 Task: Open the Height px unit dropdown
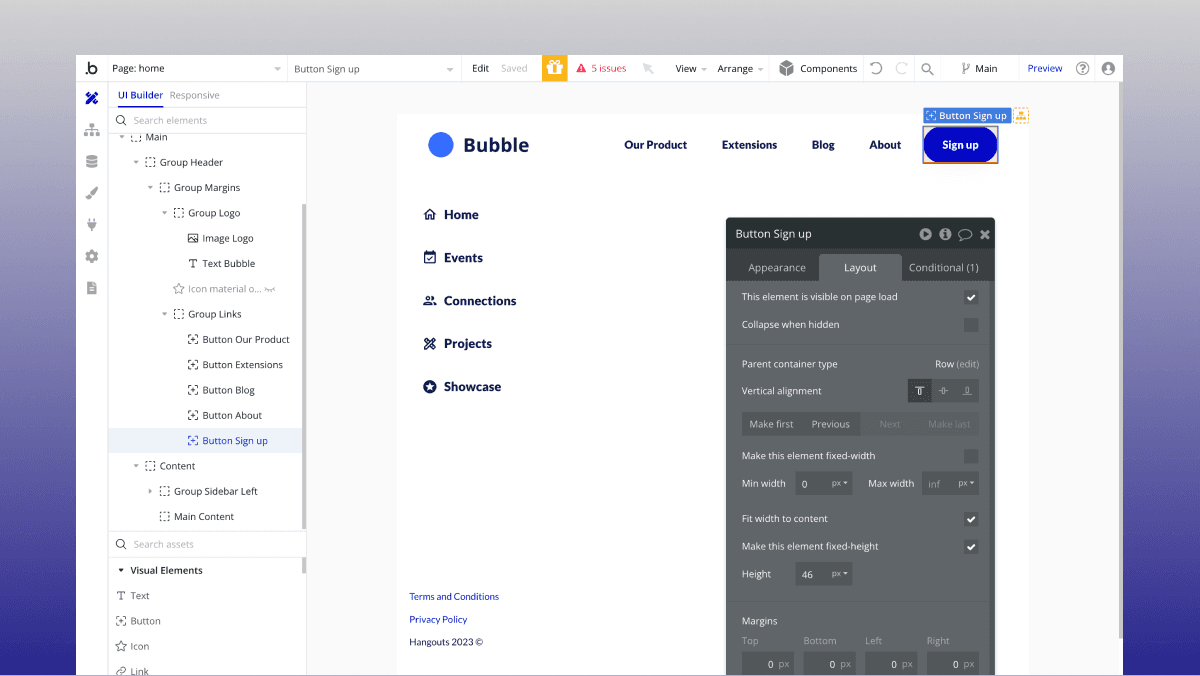tap(840, 574)
